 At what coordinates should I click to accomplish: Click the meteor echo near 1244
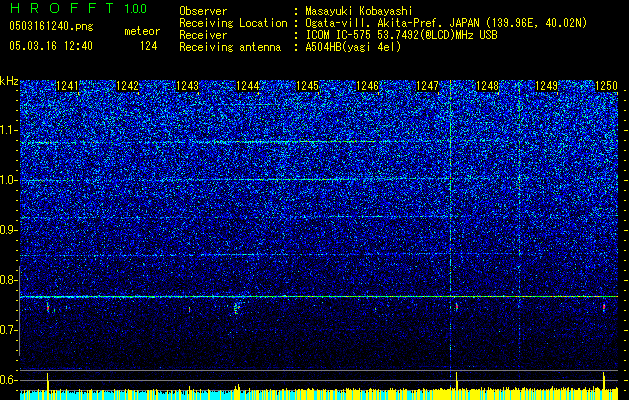(x=236, y=308)
